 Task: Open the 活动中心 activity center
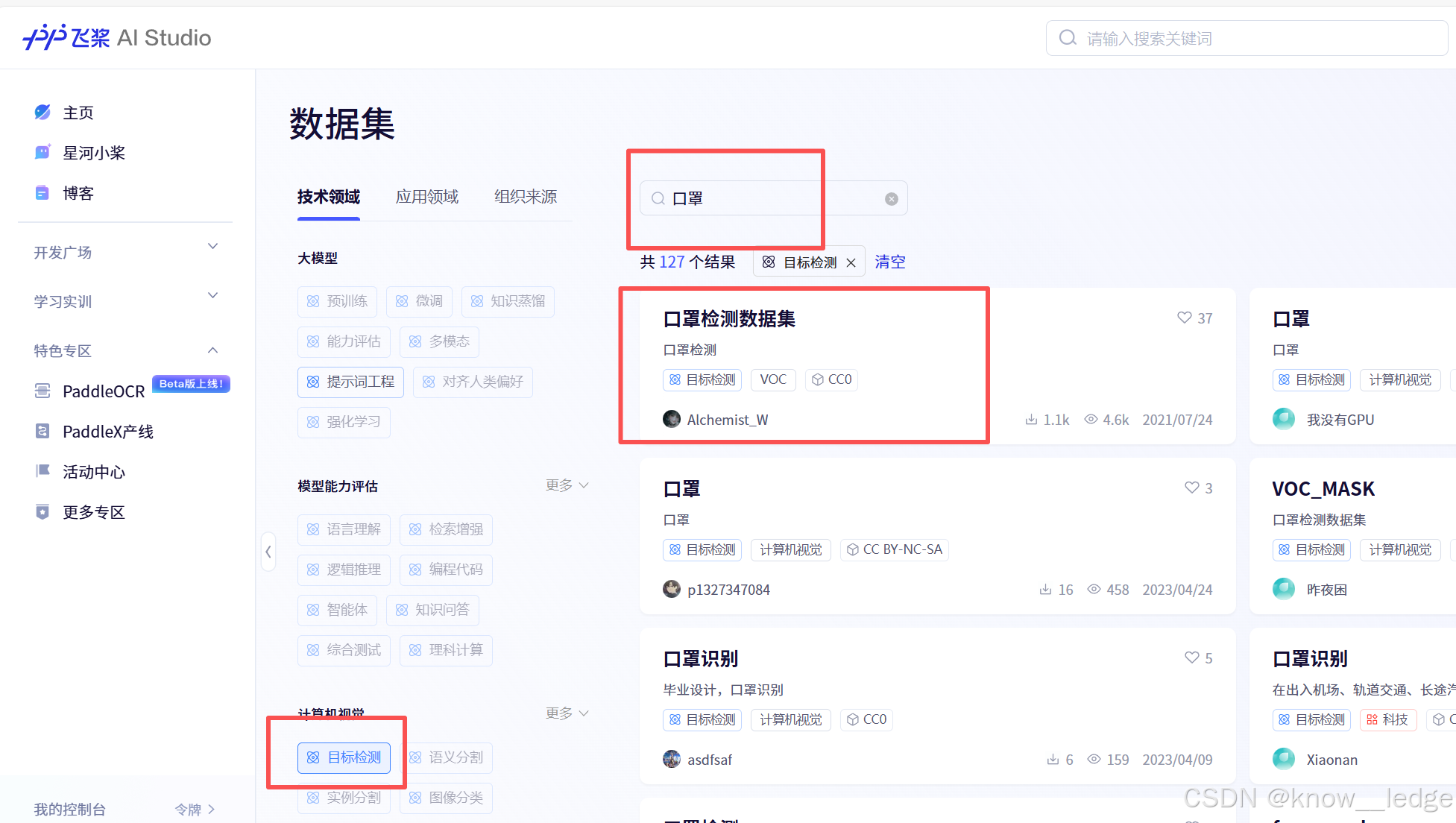(x=92, y=471)
